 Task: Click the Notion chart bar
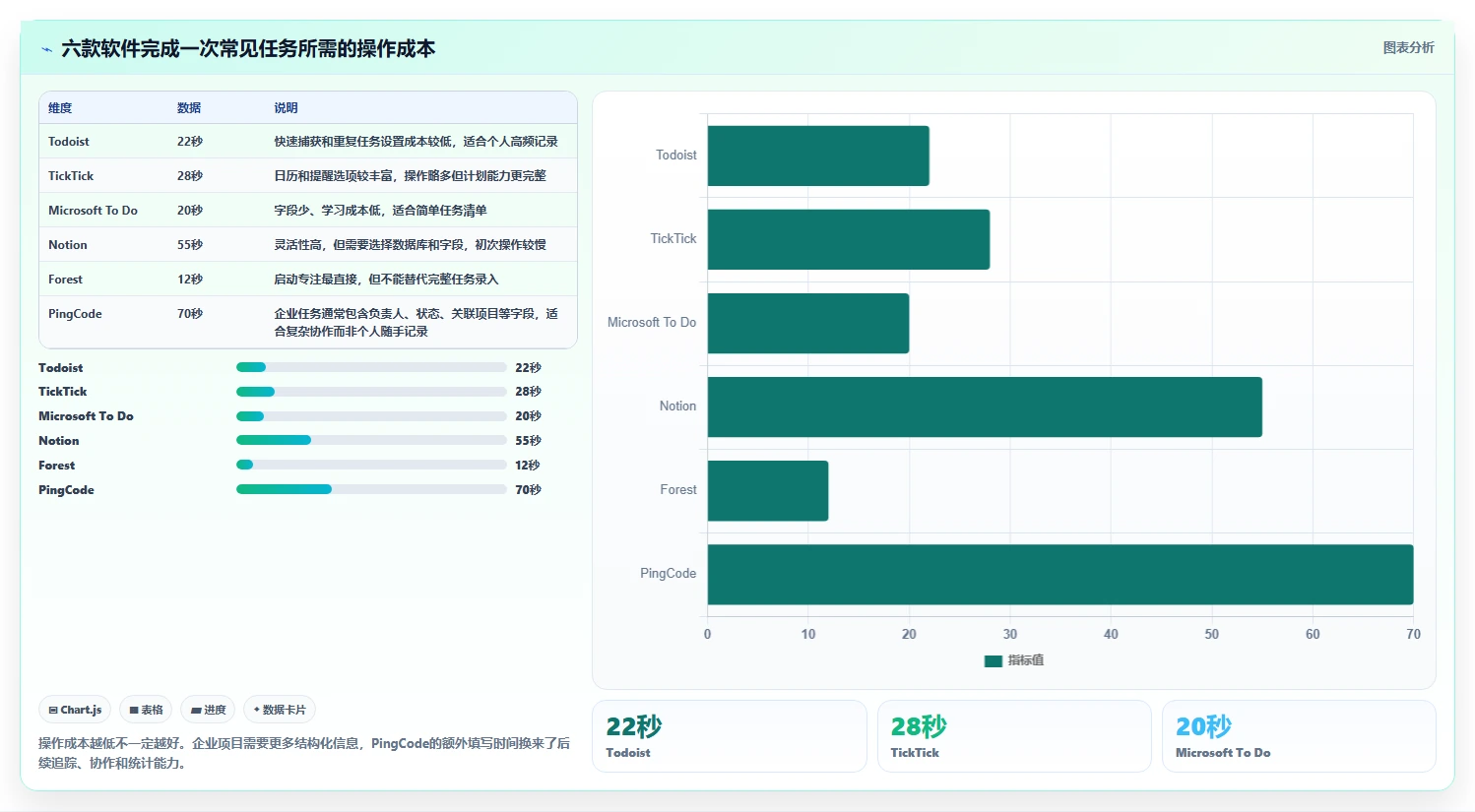(985, 406)
